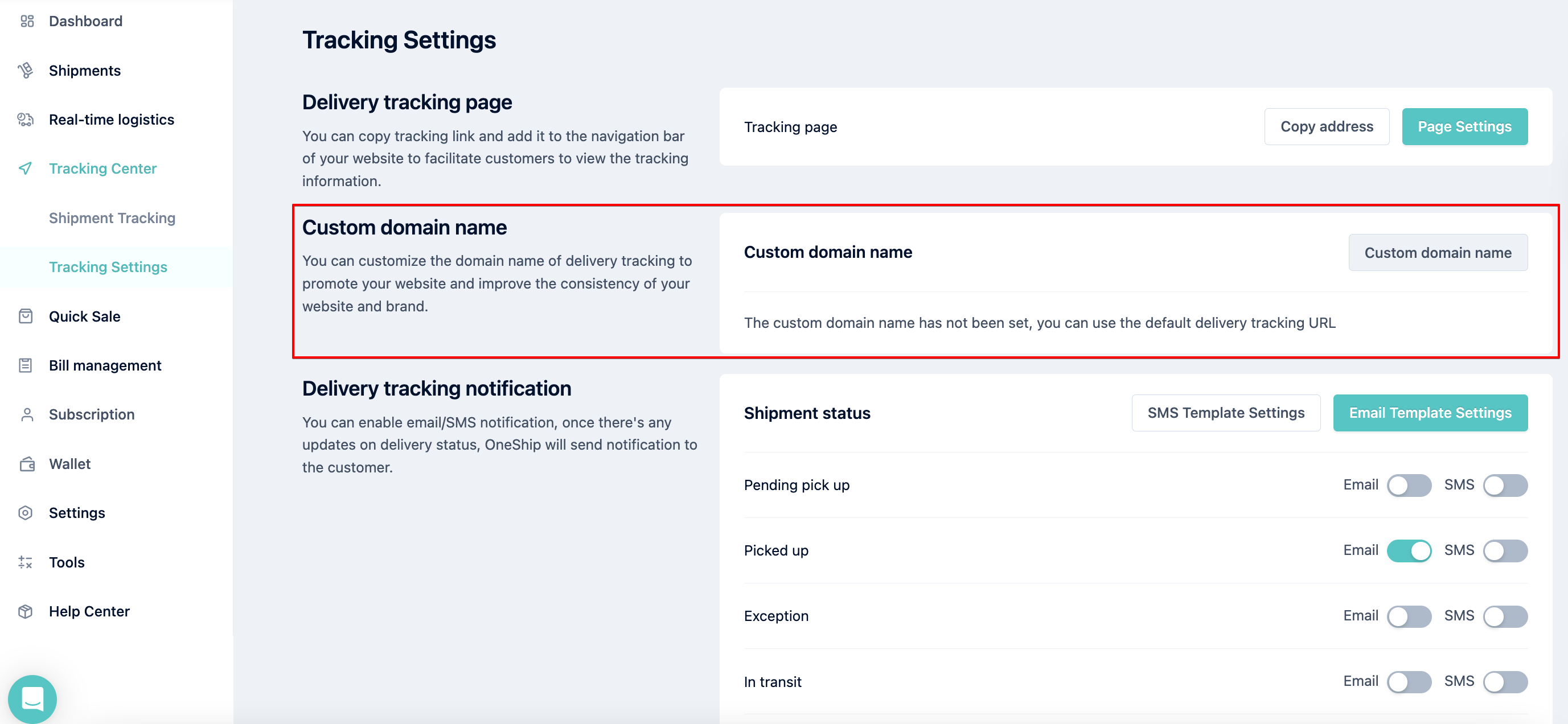Enable SMS for Picked up
The image size is (1568, 724).
pyautogui.click(x=1505, y=550)
